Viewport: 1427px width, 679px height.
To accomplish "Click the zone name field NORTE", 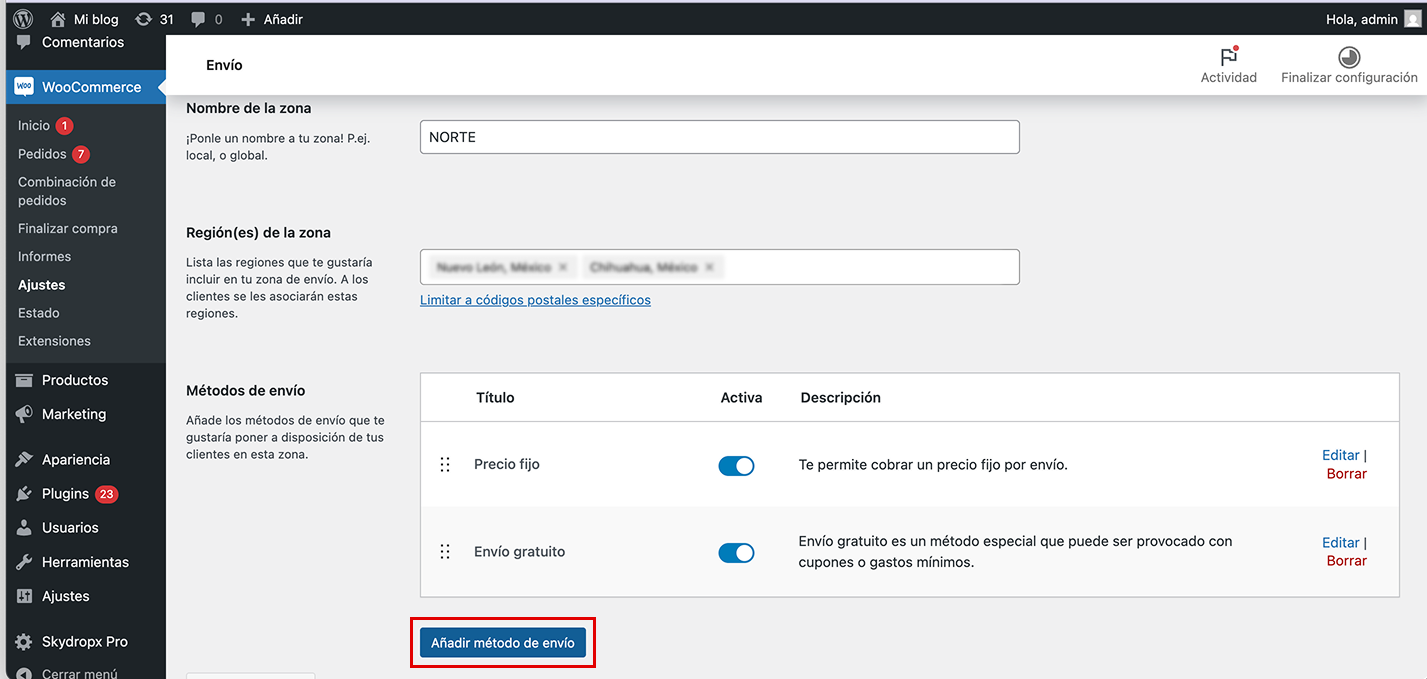I will (x=720, y=137).
